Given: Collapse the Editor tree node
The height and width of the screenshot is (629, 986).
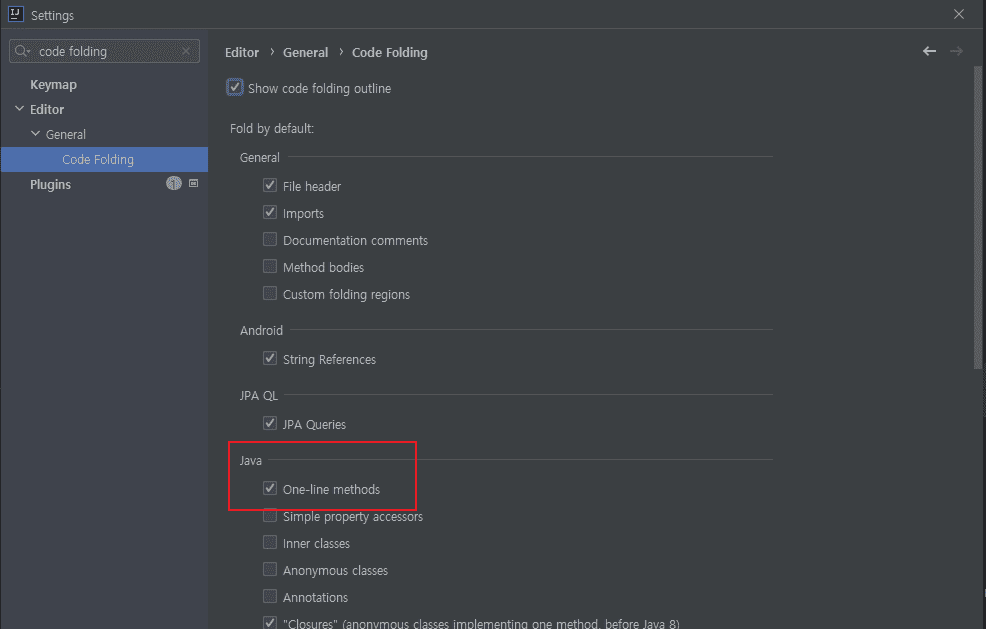Looking at the screenshot, I should click(19, 109).
